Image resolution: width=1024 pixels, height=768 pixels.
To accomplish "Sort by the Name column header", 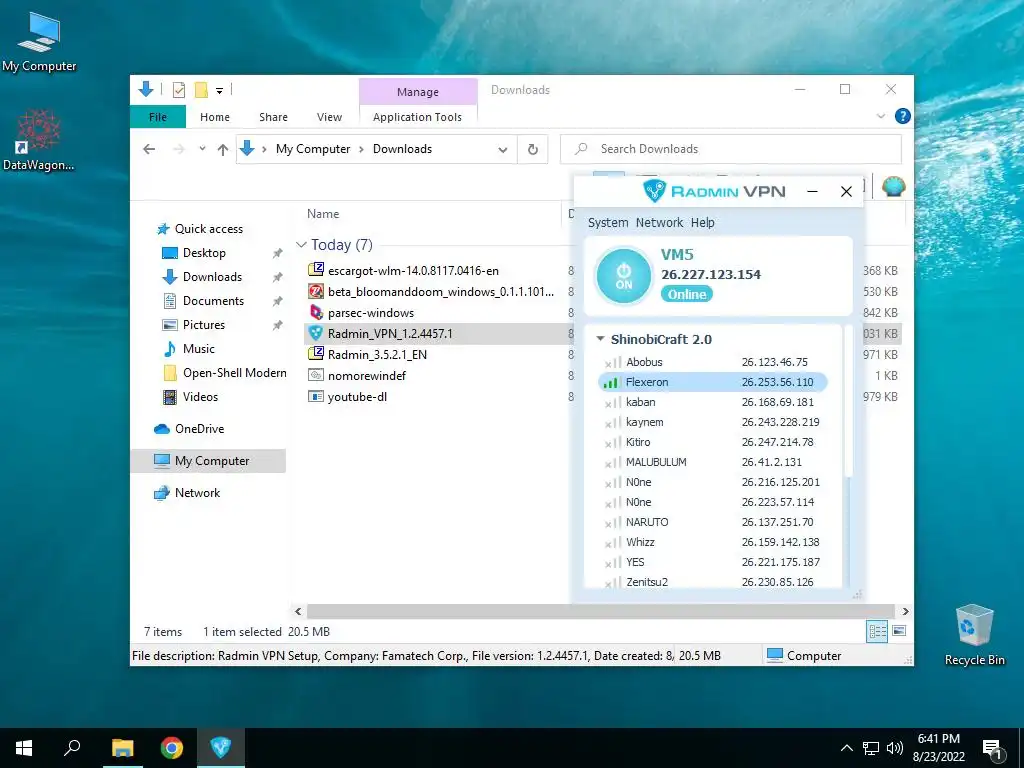I will tap(323, 214).
